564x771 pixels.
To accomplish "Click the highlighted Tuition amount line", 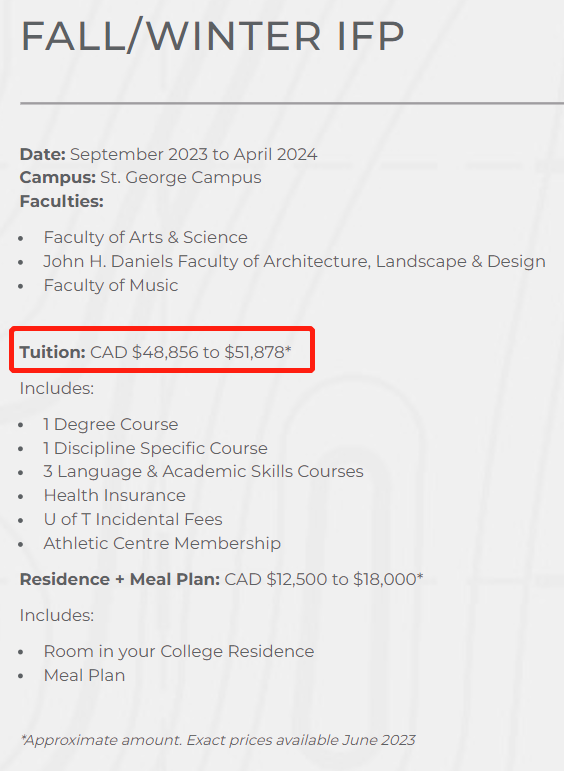I will tap(155, 352).
